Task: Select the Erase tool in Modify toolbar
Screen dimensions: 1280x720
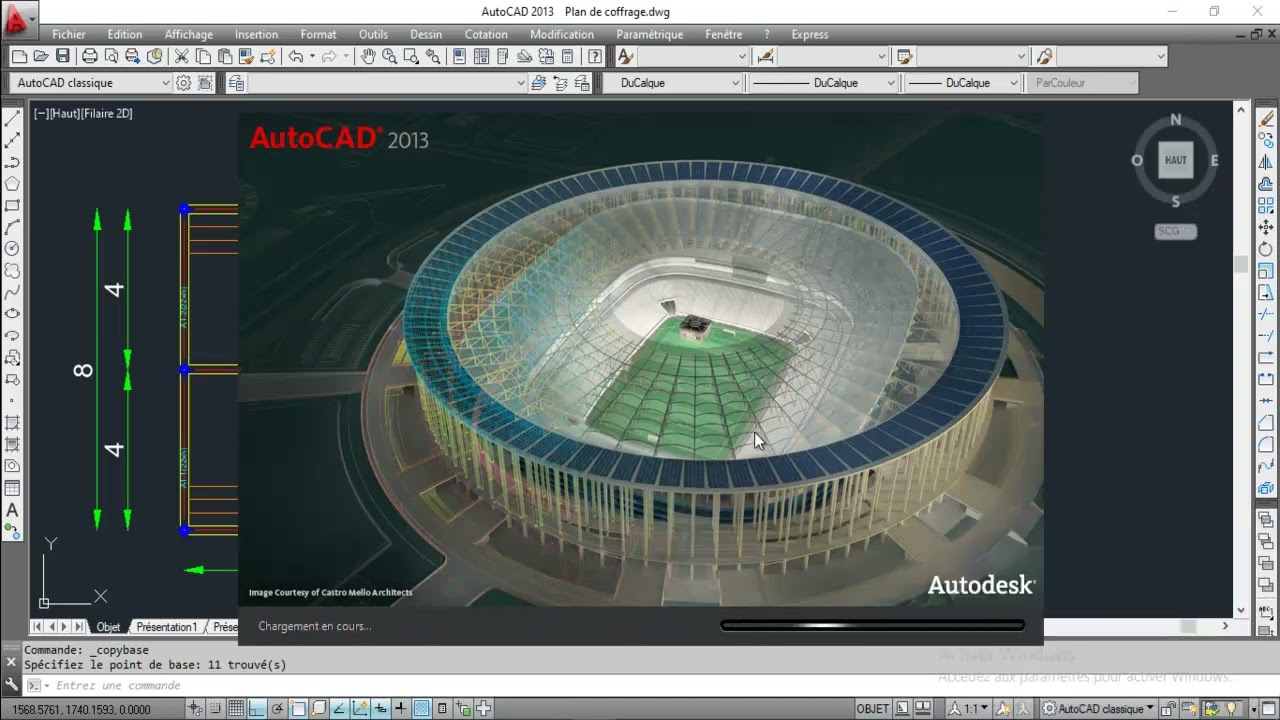Action: [1266, 118]
